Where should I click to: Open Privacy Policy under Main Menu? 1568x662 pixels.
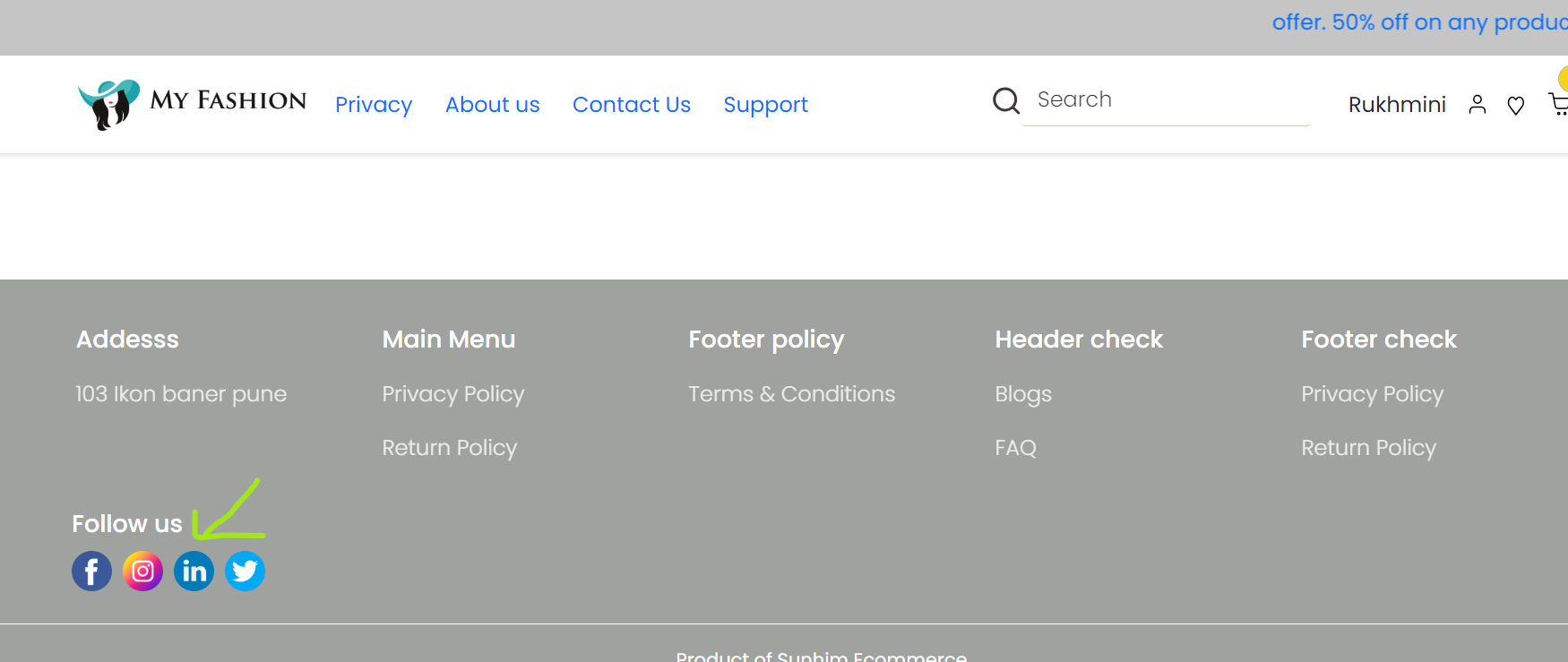453,394
